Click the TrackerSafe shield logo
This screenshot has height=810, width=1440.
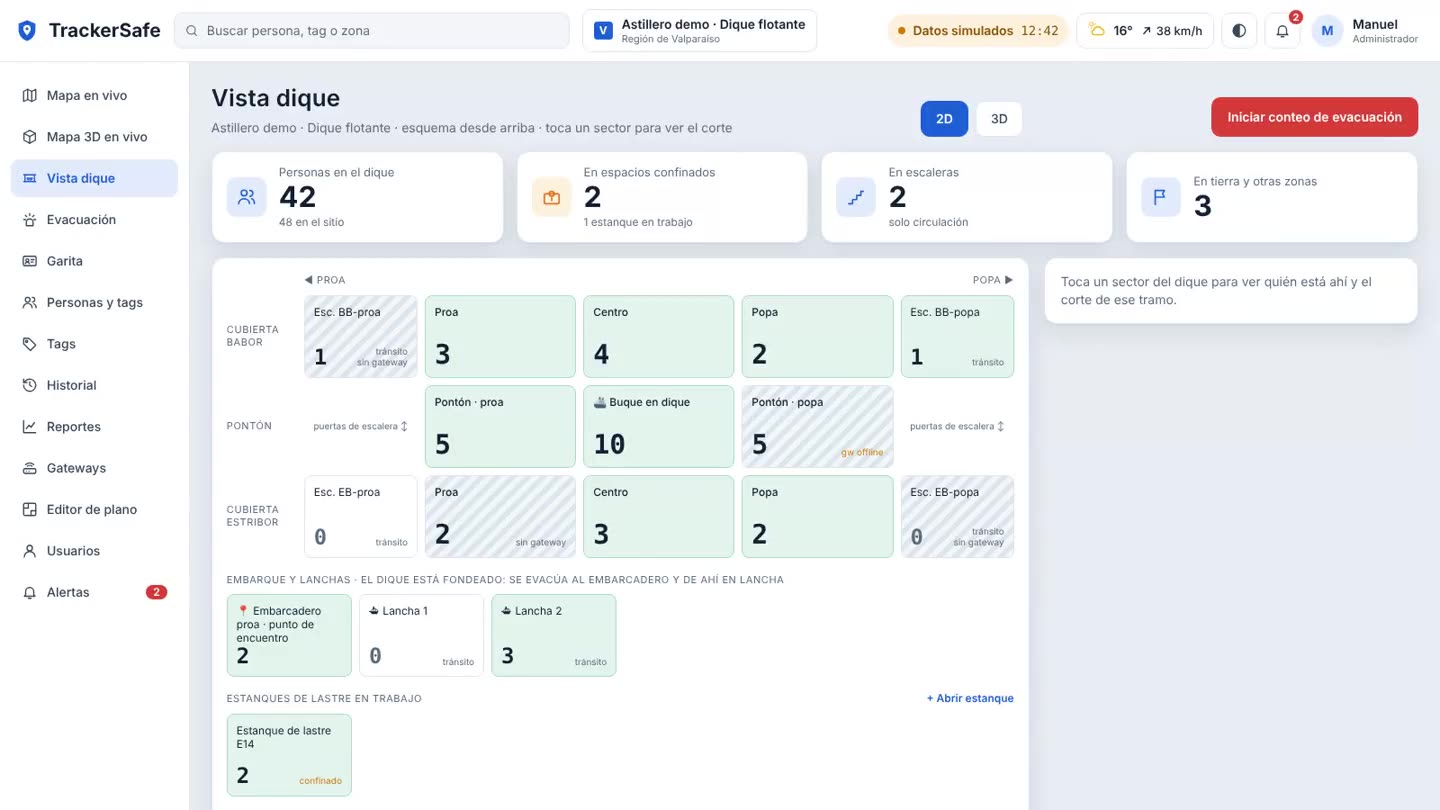(x=27, y=31)
